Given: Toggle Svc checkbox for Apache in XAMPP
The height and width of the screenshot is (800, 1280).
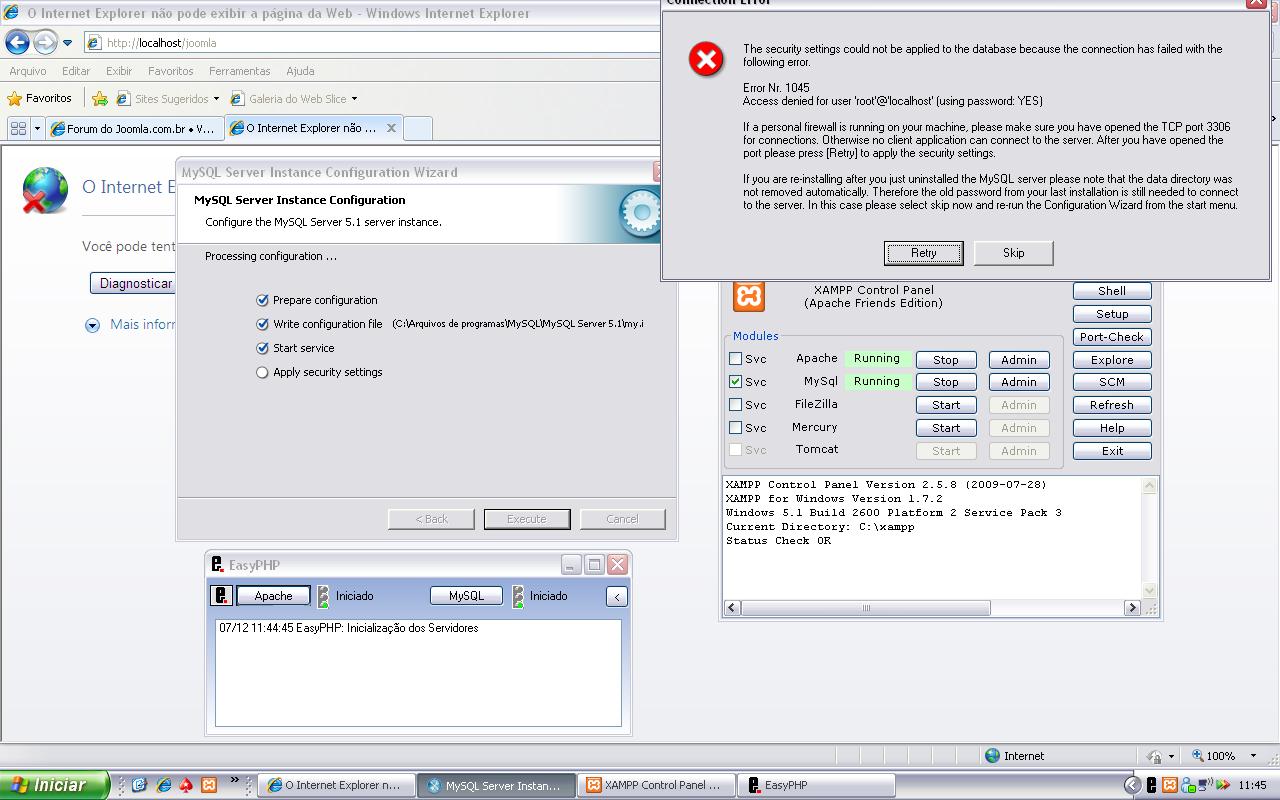Looking at the screenshot, I should coord(736,359).
